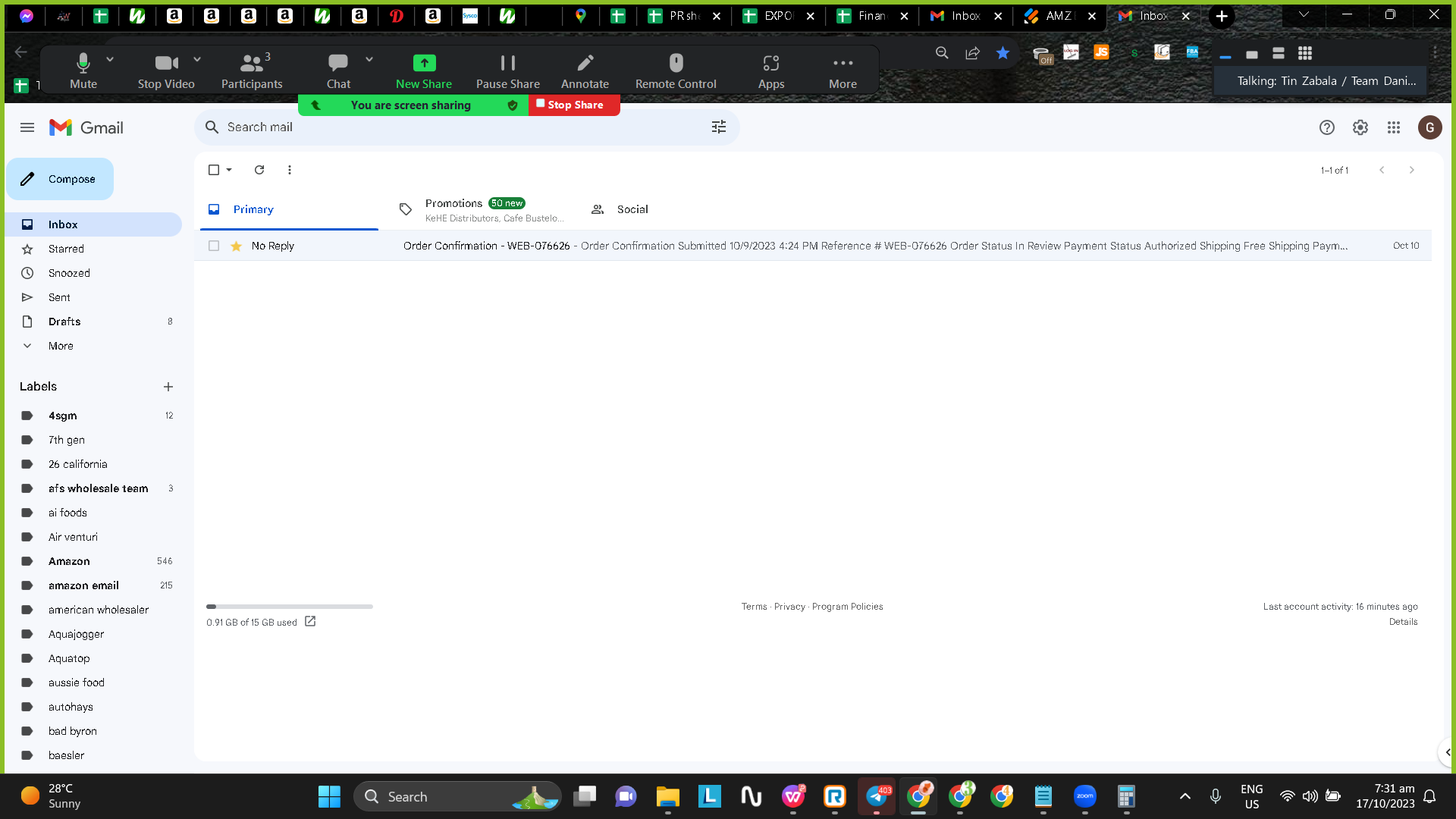Open Google Account avatar G

(x=1429, y=127)
